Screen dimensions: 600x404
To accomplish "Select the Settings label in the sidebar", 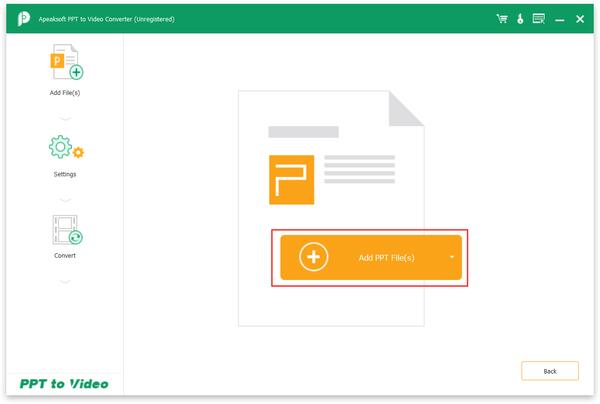I will [65, 174].
